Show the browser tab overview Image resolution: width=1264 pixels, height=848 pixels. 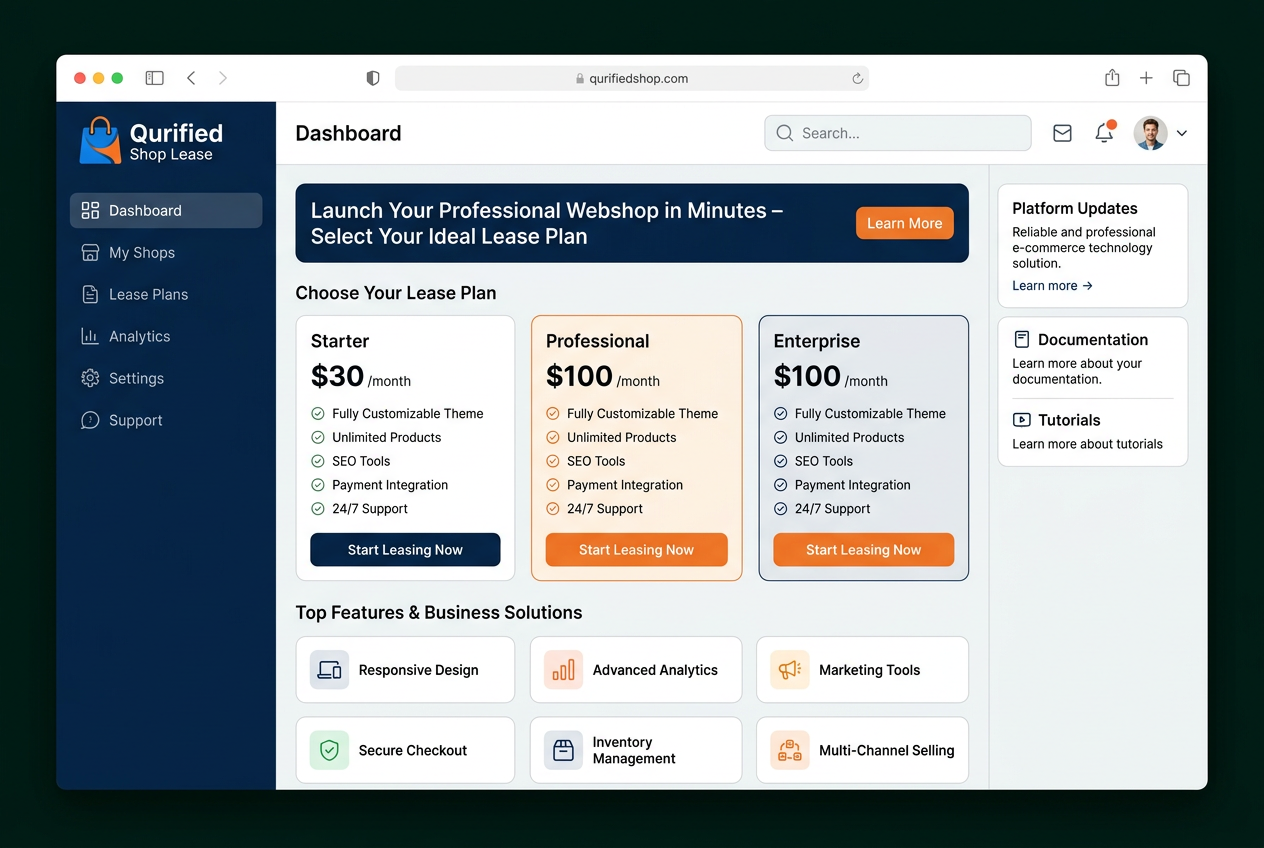1181,78
